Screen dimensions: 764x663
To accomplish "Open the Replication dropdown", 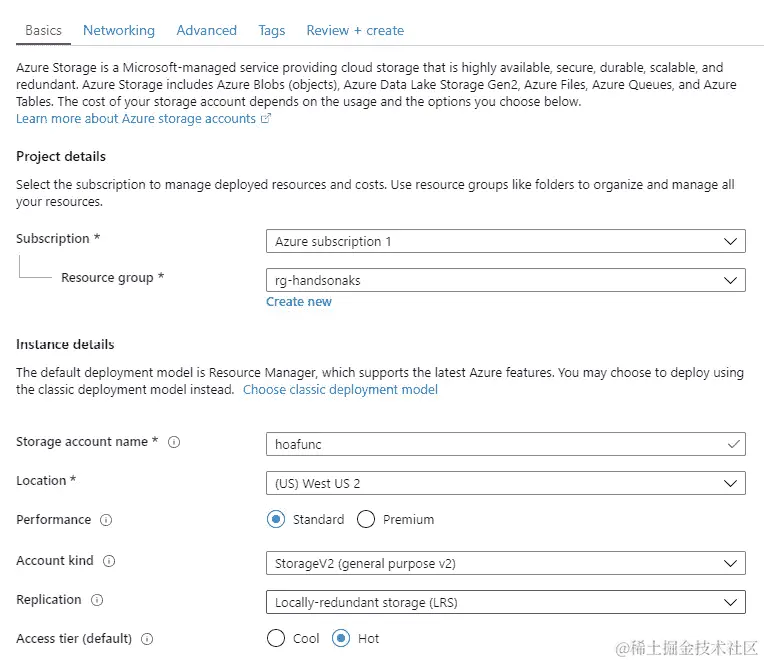I will [x=505, y=602].
